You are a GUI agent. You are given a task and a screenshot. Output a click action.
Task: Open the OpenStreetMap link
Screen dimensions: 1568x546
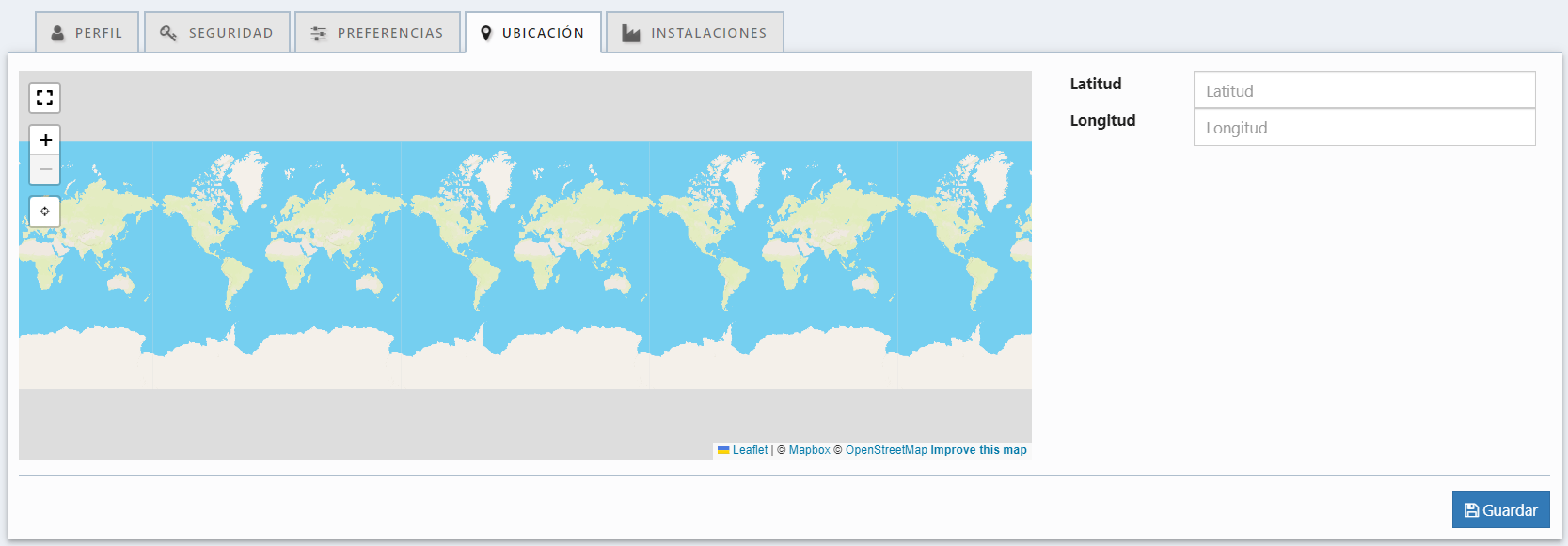[x=886, y=450]
